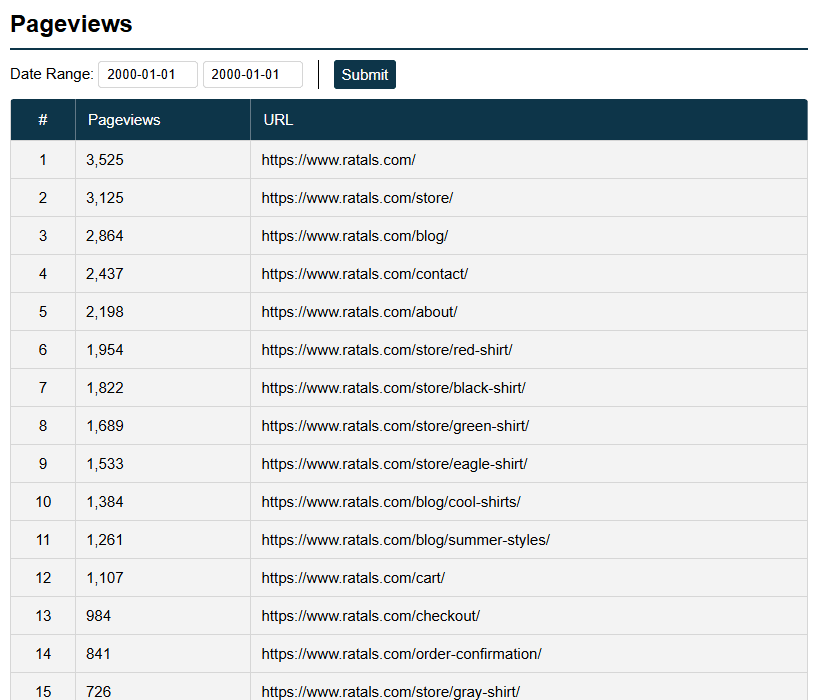Select the store/red-shirt/ URL
The width and height of the screenshot is (818, 700).
[387, 350]
